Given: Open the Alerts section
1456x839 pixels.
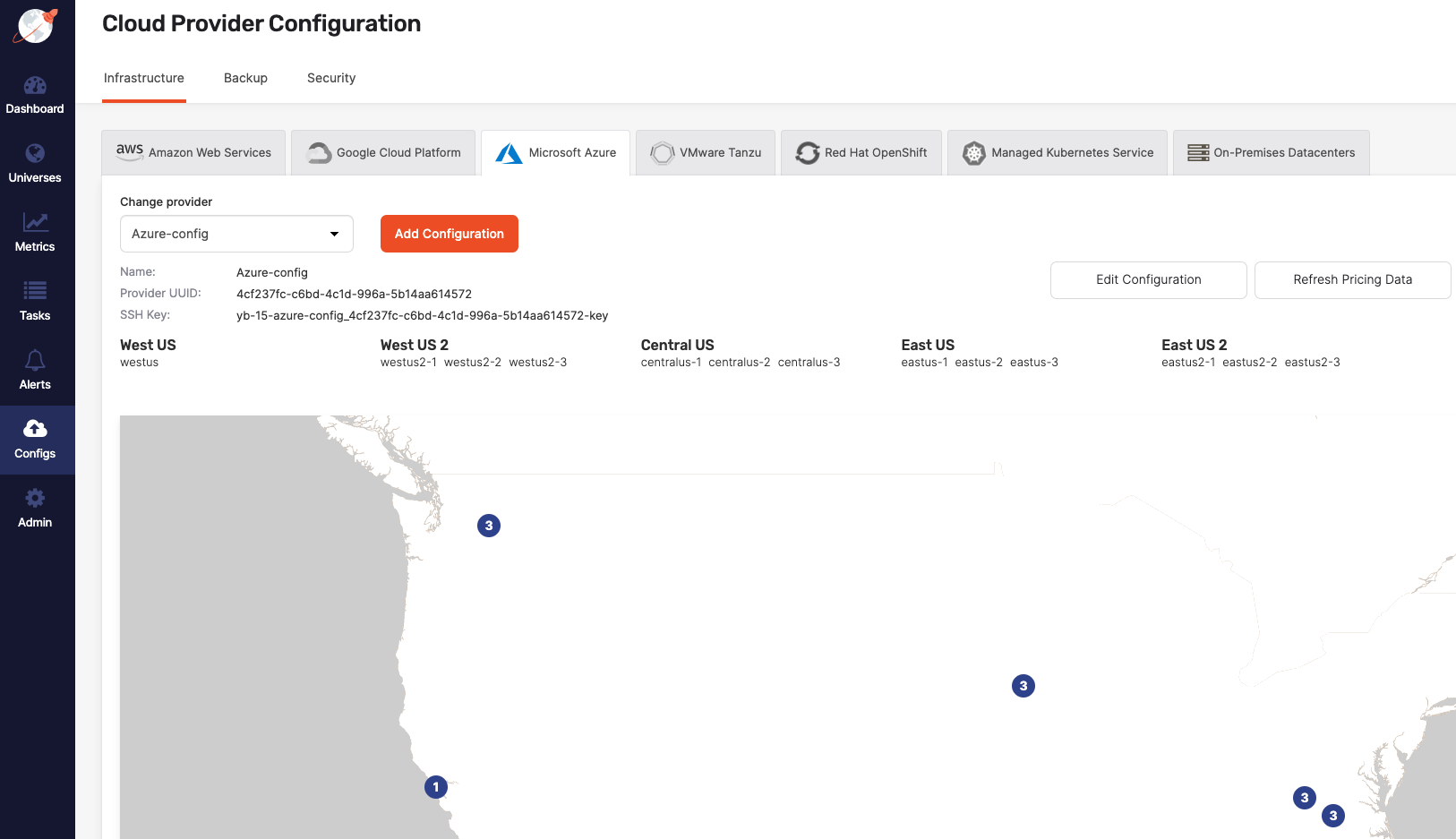Looking at the screenshot, I should coord(35,372).
